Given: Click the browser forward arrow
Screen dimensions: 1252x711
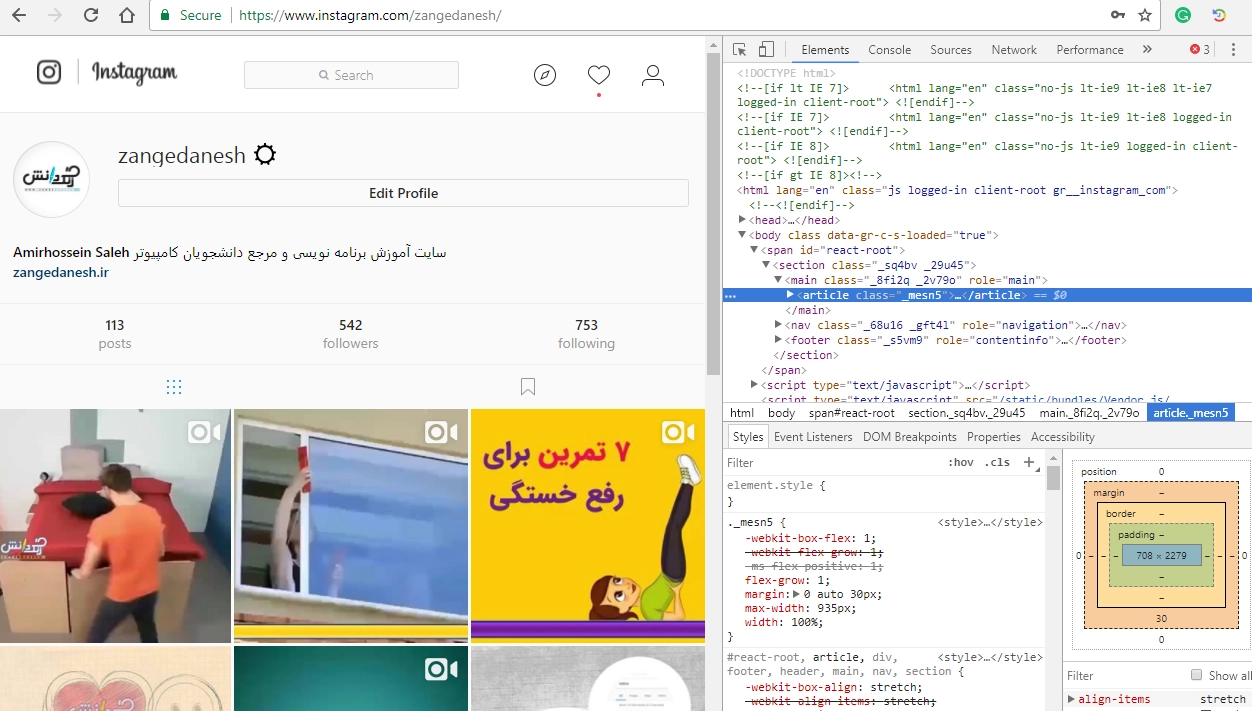Looking at the screenshot, I should coord(55,15).
